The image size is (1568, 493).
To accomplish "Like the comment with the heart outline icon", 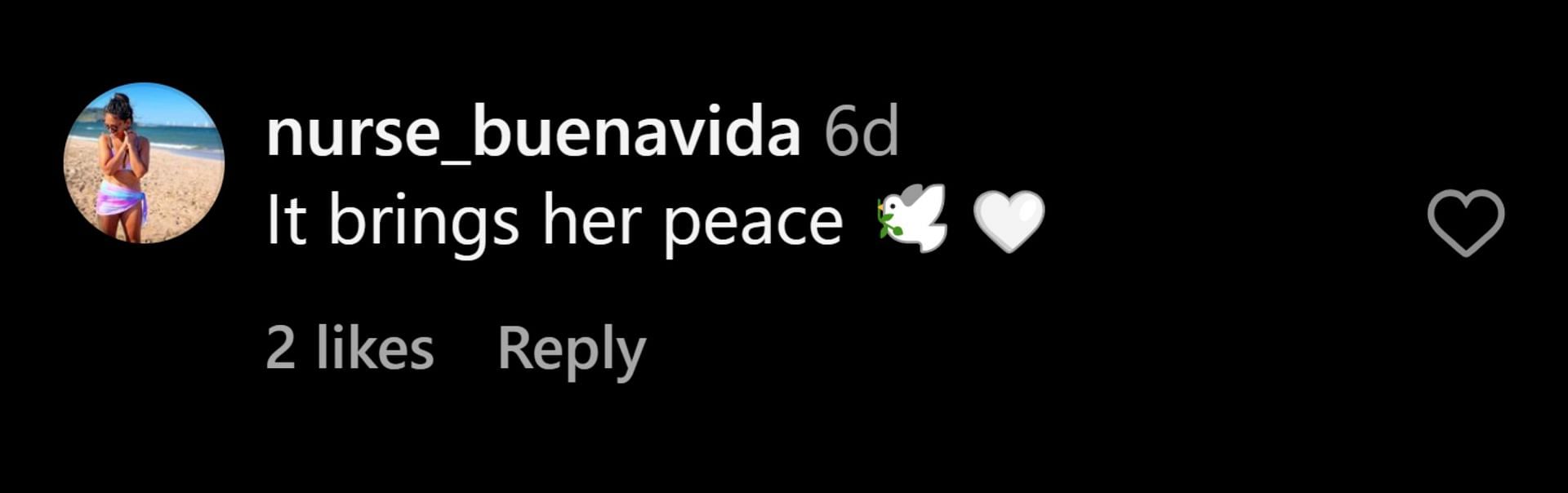I will (1466, 223).
